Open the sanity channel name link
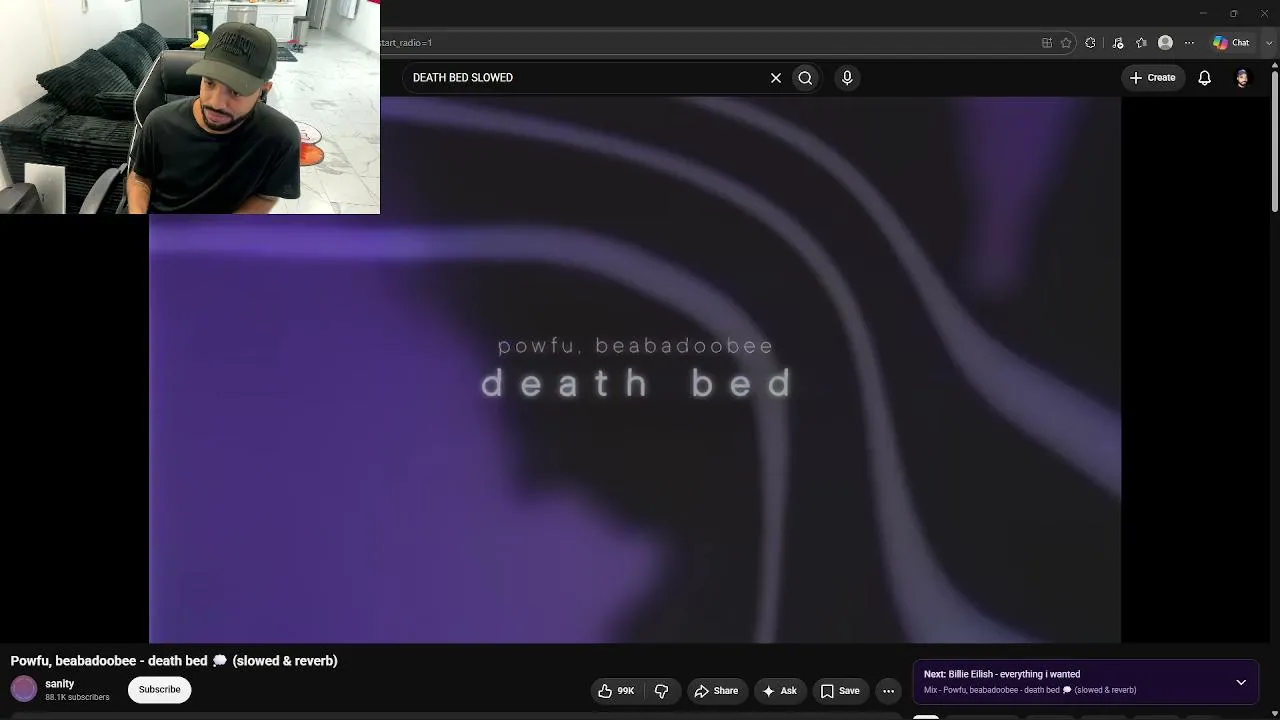The image size is (1280, 720). tap(60, 684)
